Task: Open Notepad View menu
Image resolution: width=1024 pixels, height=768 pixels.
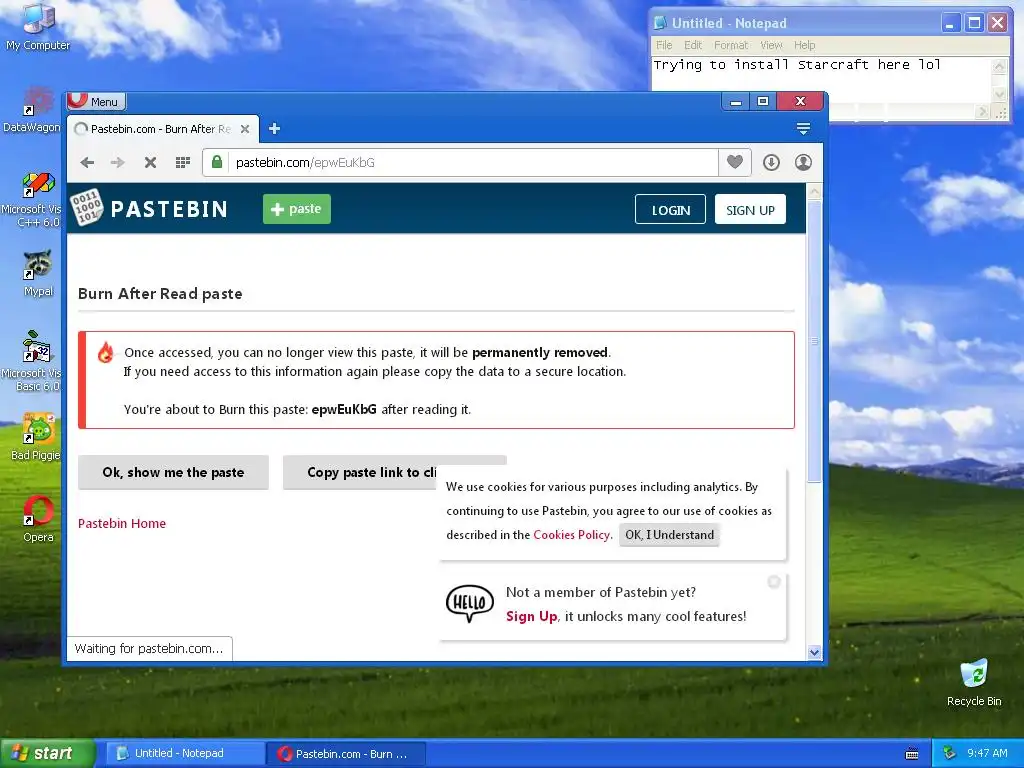Action: [771, 45]
